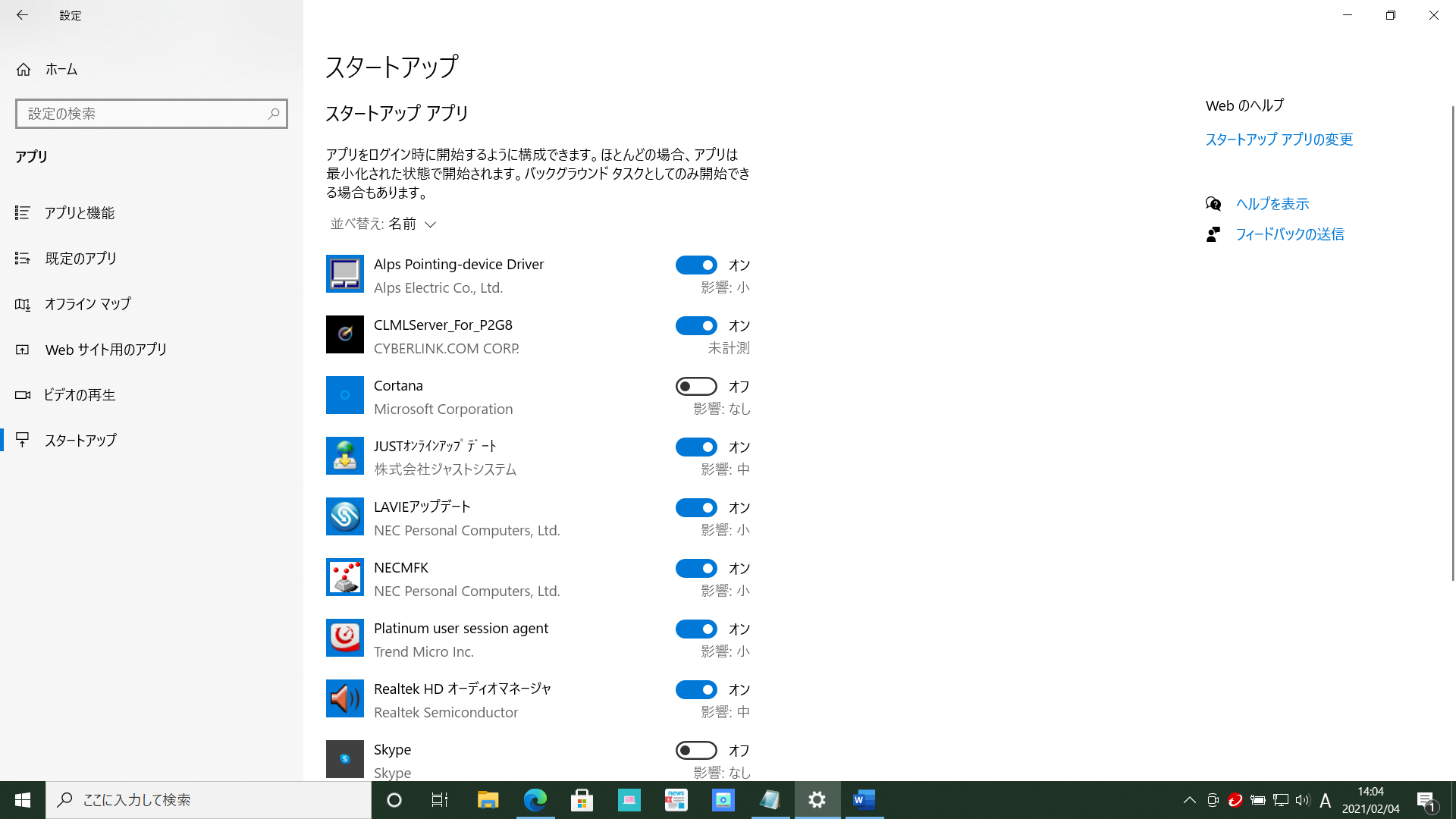Disable CLMLServer_For_P2G8 startup toggle

coord(695,325)
